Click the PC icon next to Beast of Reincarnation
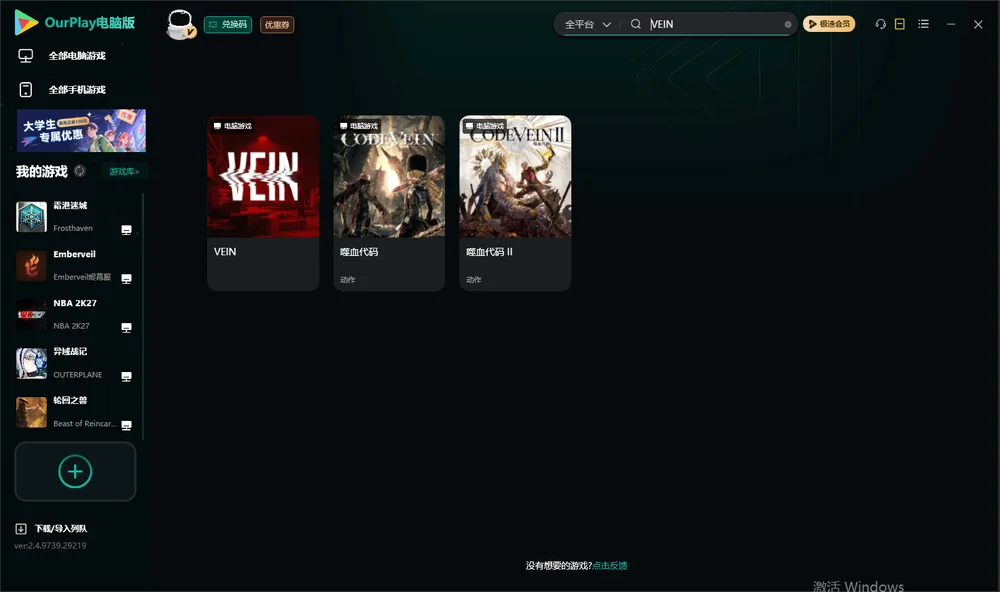The height and width of the screenshot is (592, 1000). pyautogui.click(x=126, y=426)
